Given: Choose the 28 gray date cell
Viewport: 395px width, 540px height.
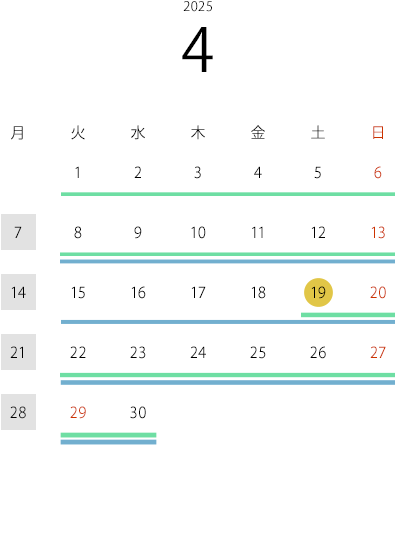Looking at the screenshot, I should (x=18, y=412).
